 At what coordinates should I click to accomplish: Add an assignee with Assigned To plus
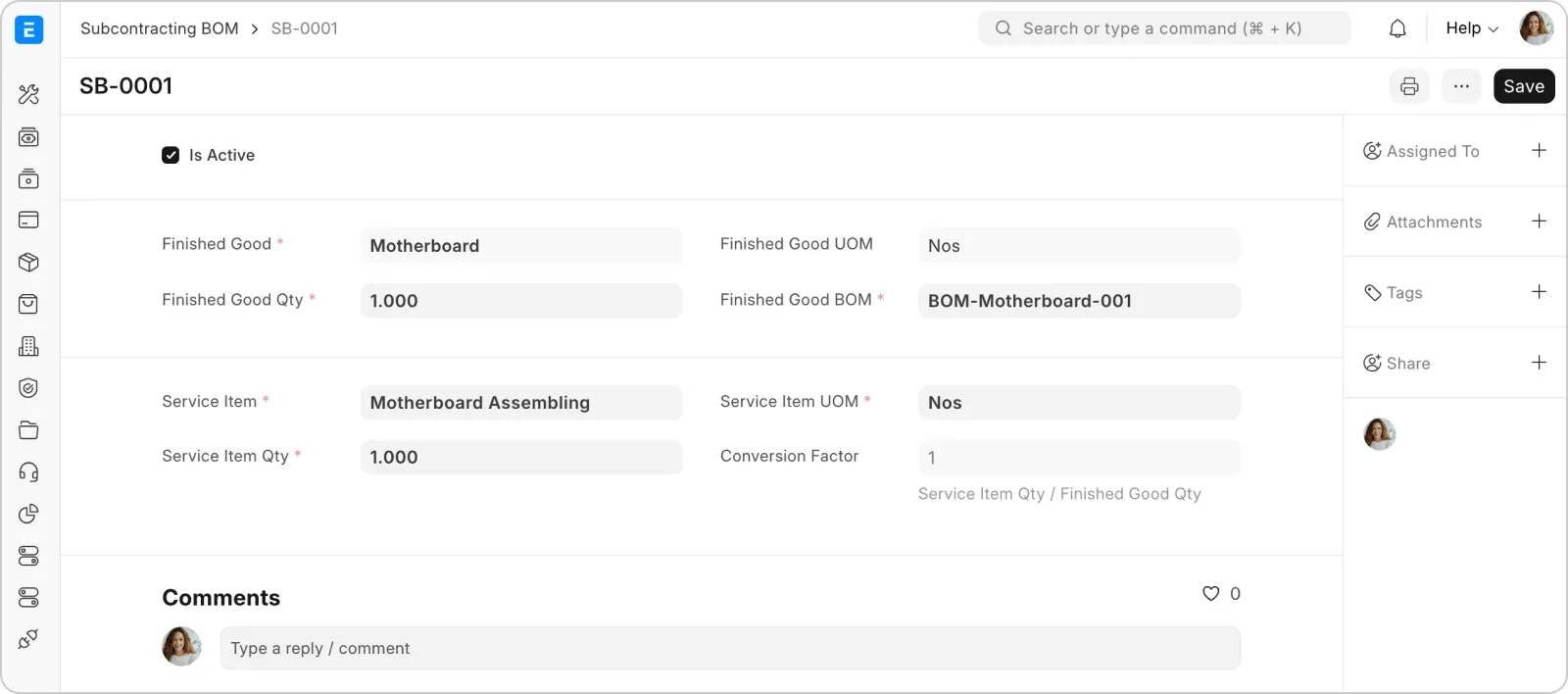click(x=1539, y=151)
